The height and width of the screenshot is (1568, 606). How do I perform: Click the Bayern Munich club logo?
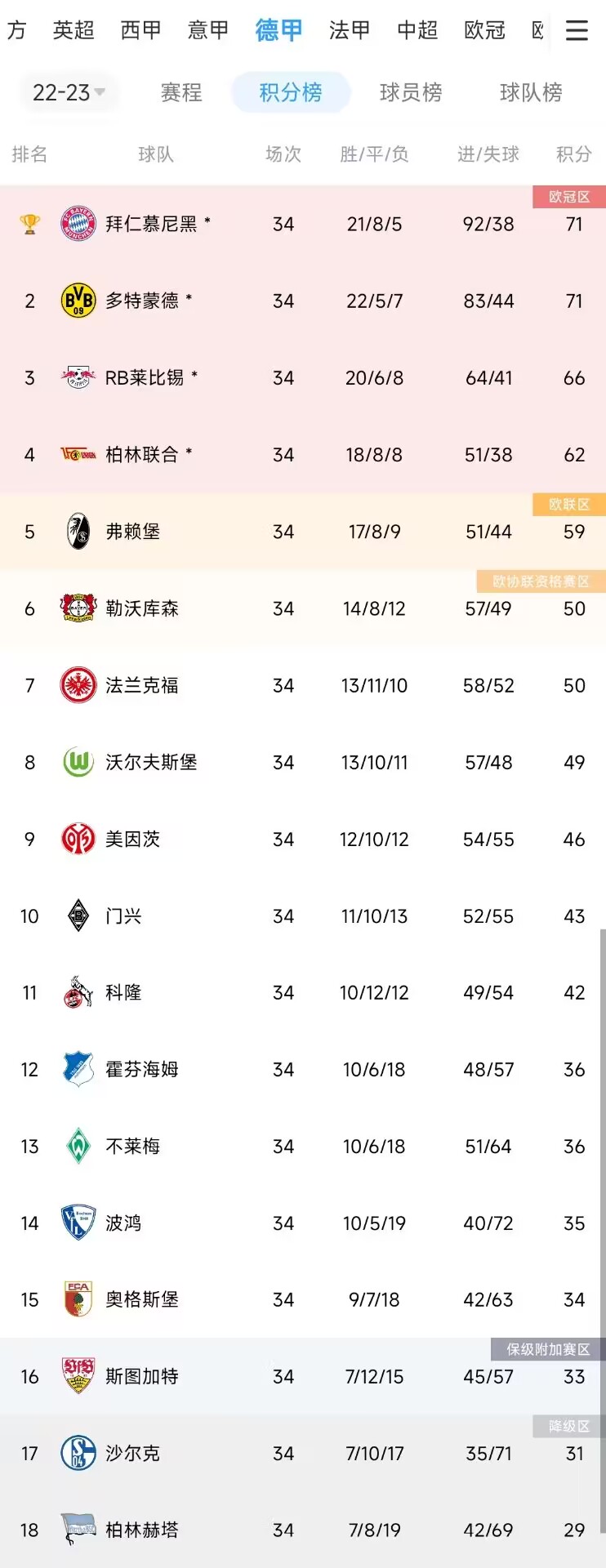pos(78,224)
